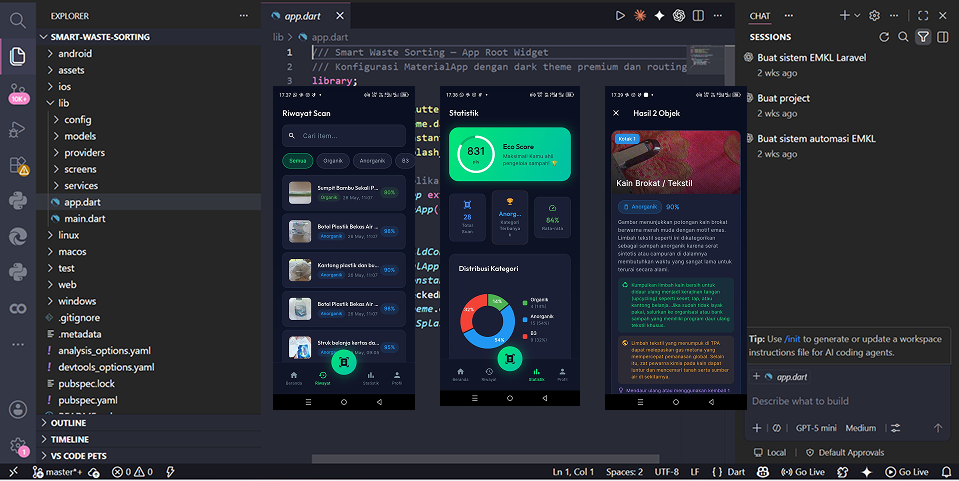Open notifications bell in status bar

[x=946, y=472]
